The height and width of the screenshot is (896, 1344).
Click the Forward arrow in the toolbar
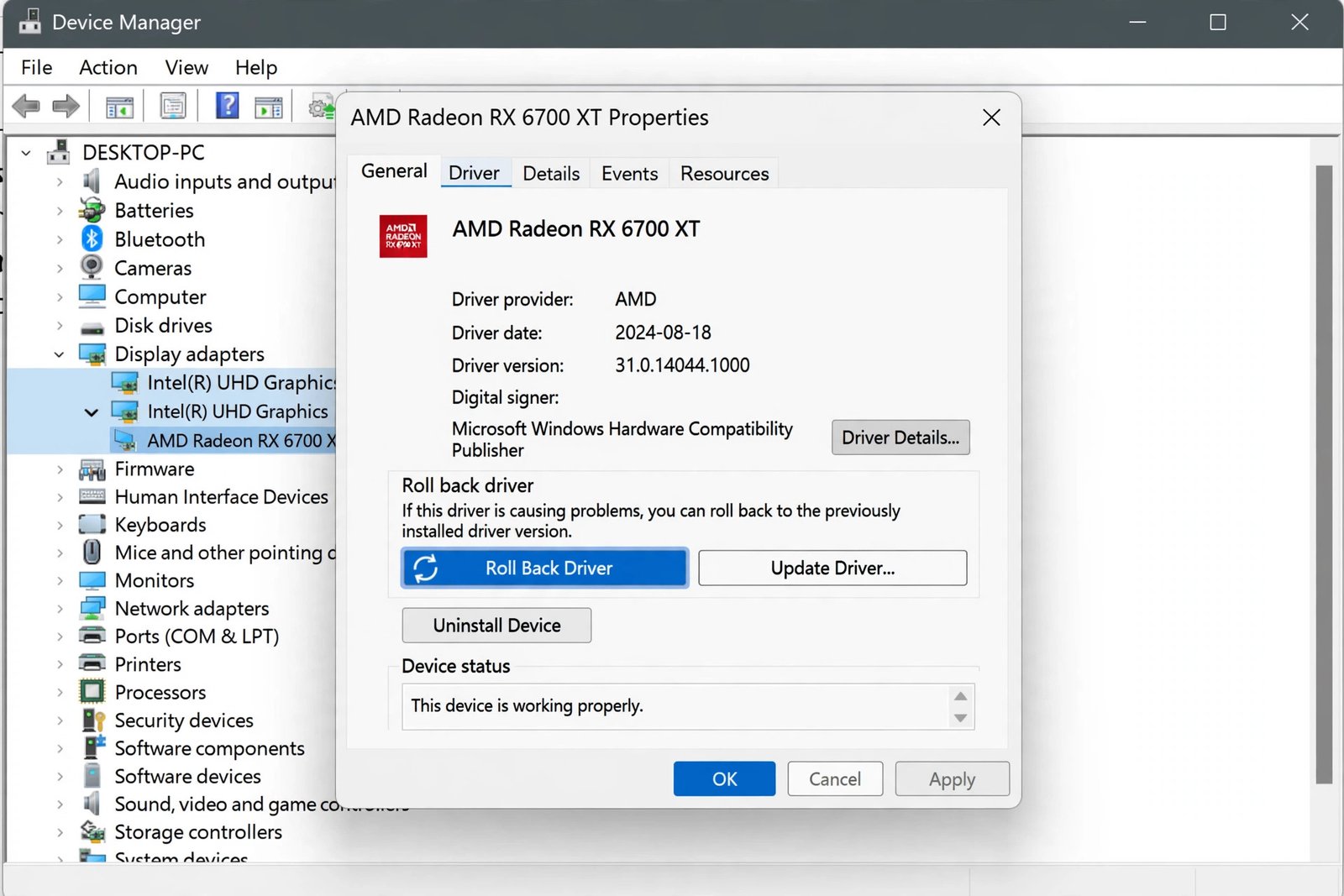point(66,107)
